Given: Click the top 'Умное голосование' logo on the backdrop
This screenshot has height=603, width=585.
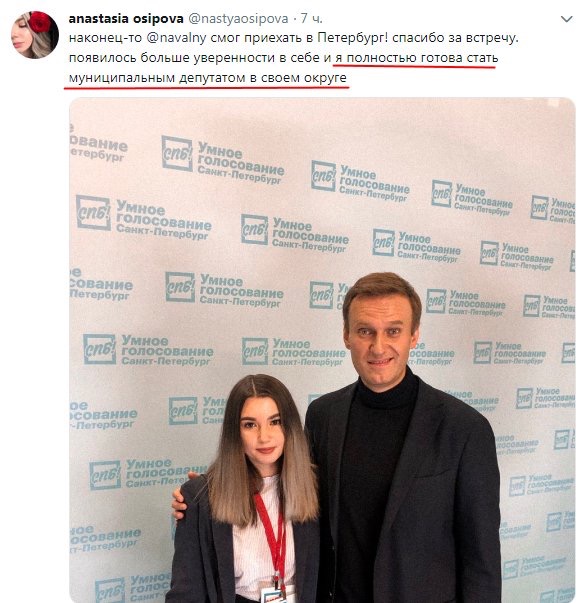Looking at the screenshot, I should [x=223, y=162].
